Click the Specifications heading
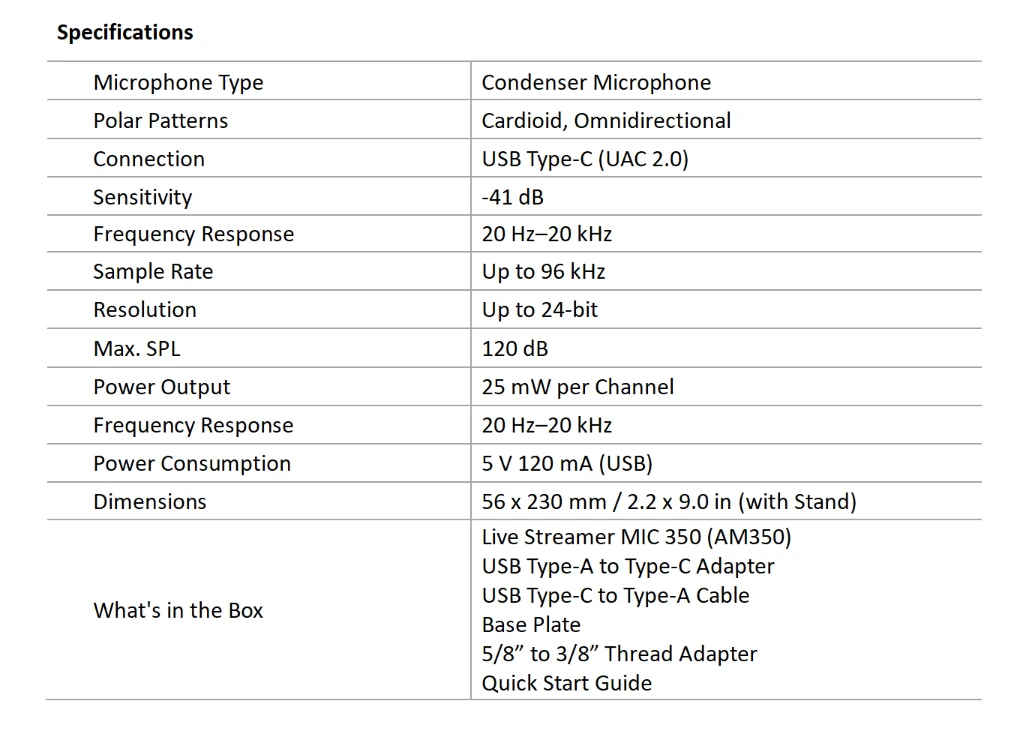Viewport: 1017px width, 751px height. (x=125, y=32)
